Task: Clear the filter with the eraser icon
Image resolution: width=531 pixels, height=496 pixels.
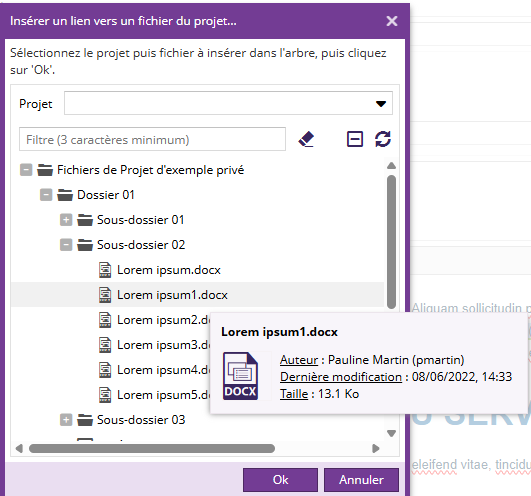Action: click(x=306, y=139)
